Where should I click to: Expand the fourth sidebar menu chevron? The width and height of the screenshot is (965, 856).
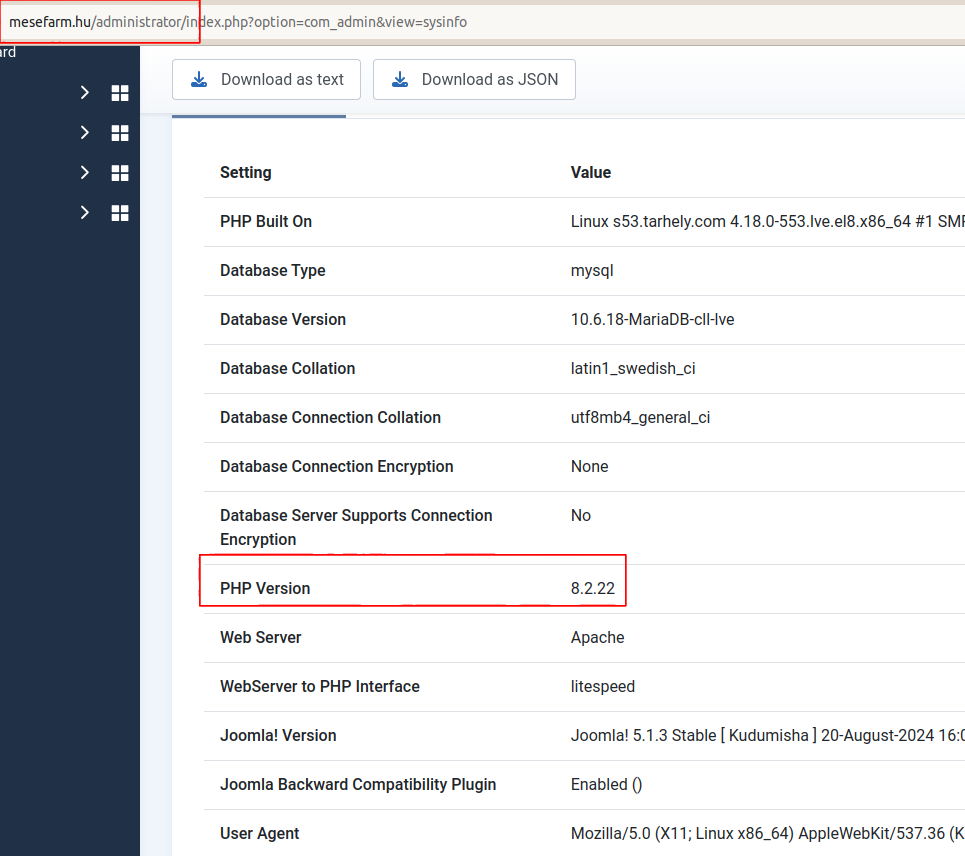(85, 213)
